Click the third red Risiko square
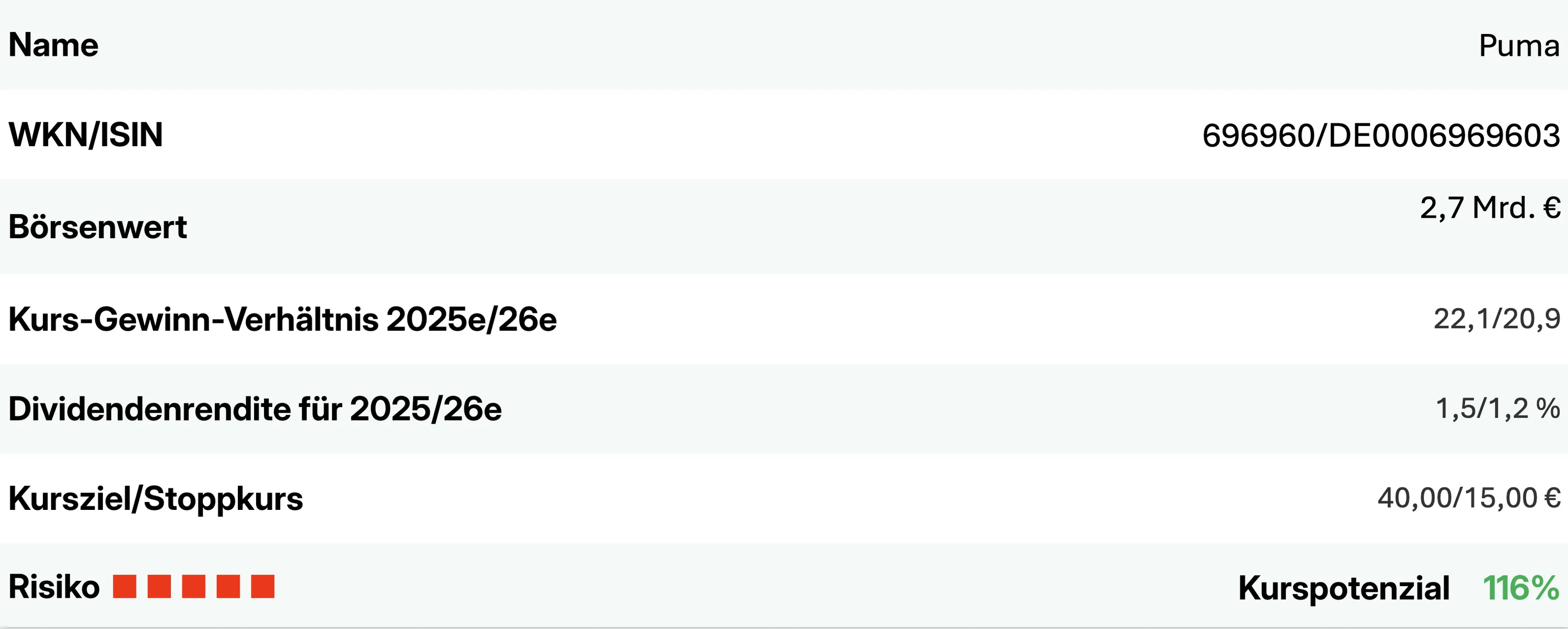 [x=193, y=586]
